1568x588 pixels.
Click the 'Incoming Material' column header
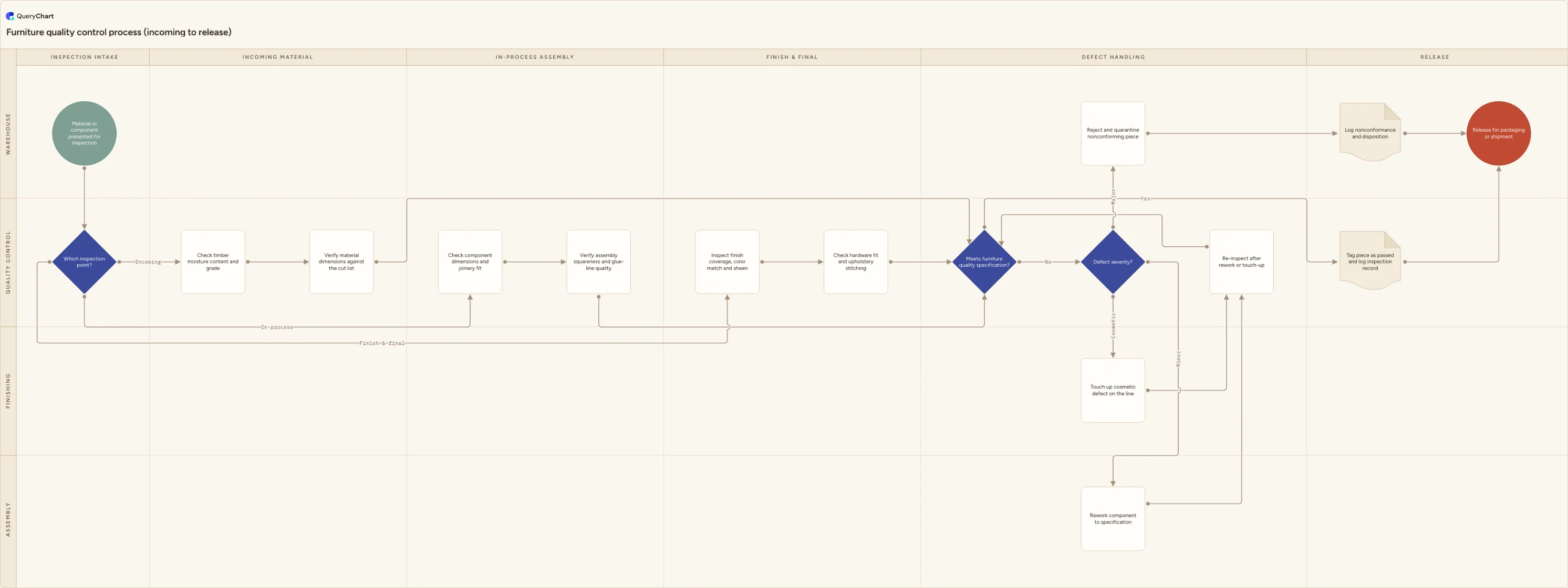(277, 57)
